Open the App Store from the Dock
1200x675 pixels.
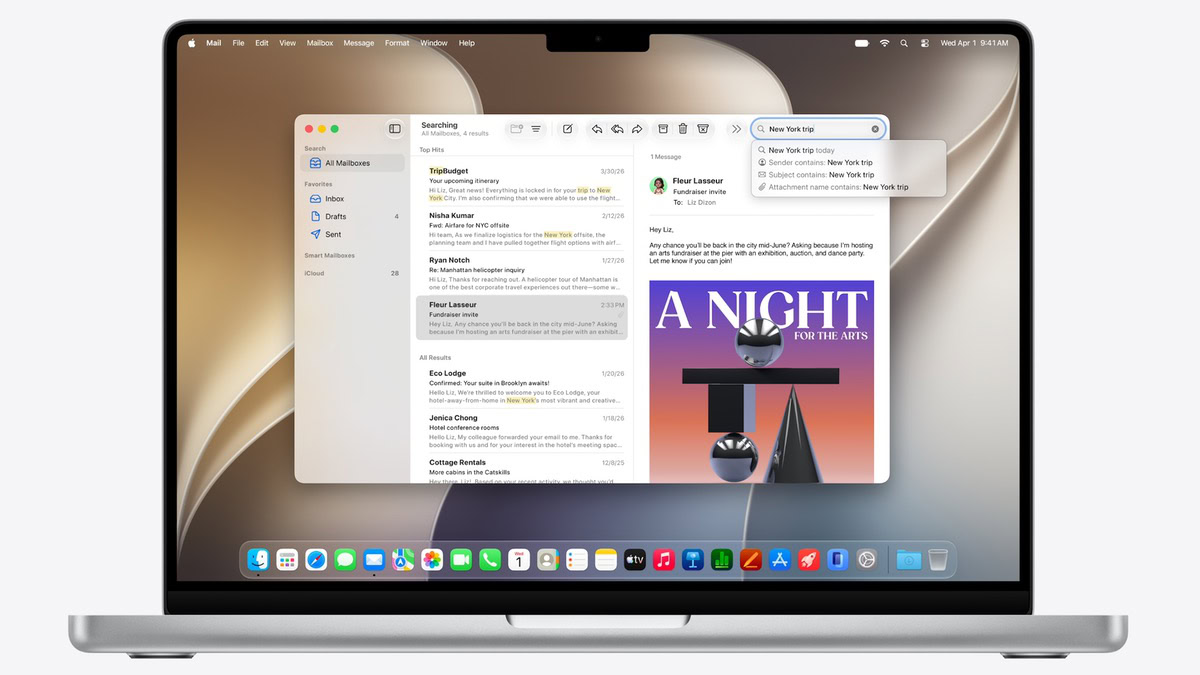pos(780,559)
